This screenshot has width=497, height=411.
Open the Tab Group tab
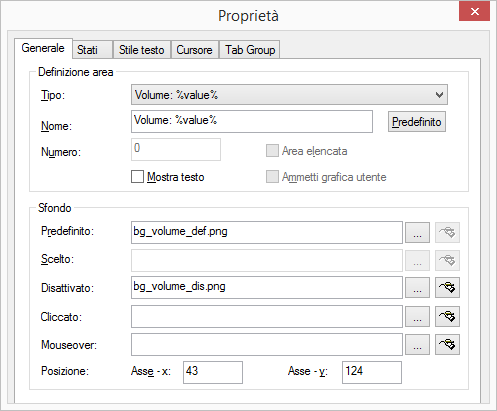click(x=250, y=50)
